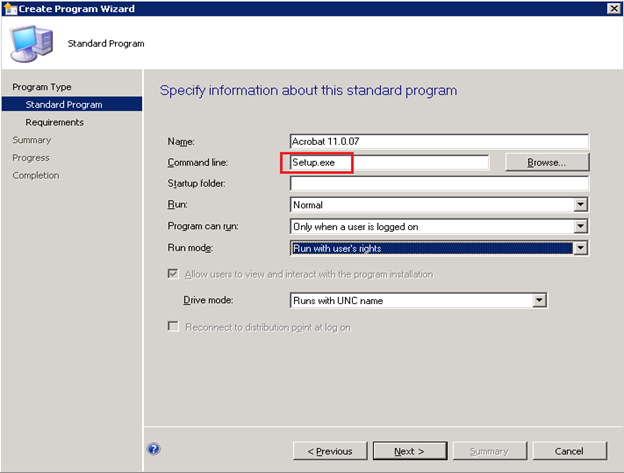Go to the Requirements wizard step
This screenshot has width=624, height=473.
55,122
